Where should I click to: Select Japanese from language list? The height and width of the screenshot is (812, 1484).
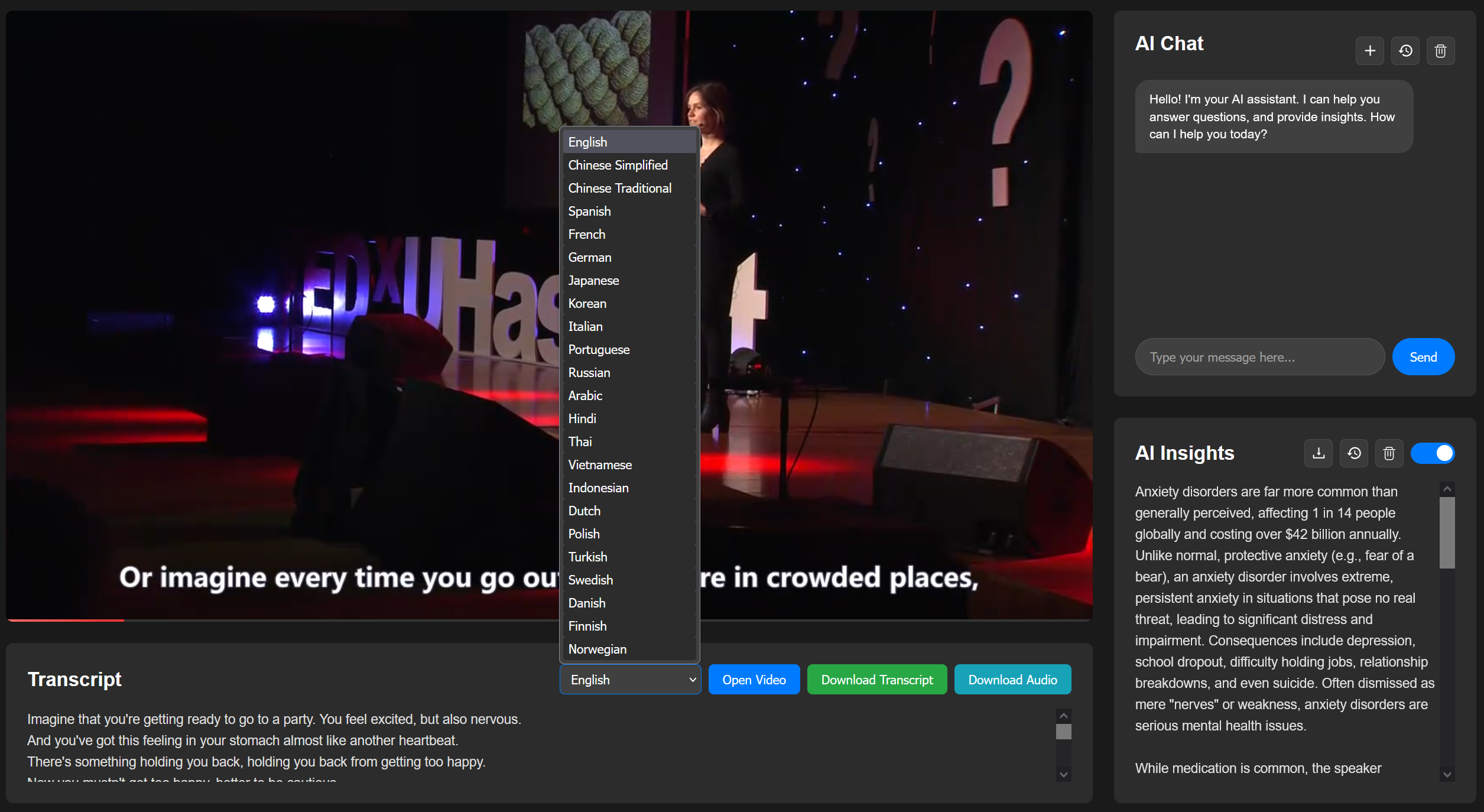point(593,281)
